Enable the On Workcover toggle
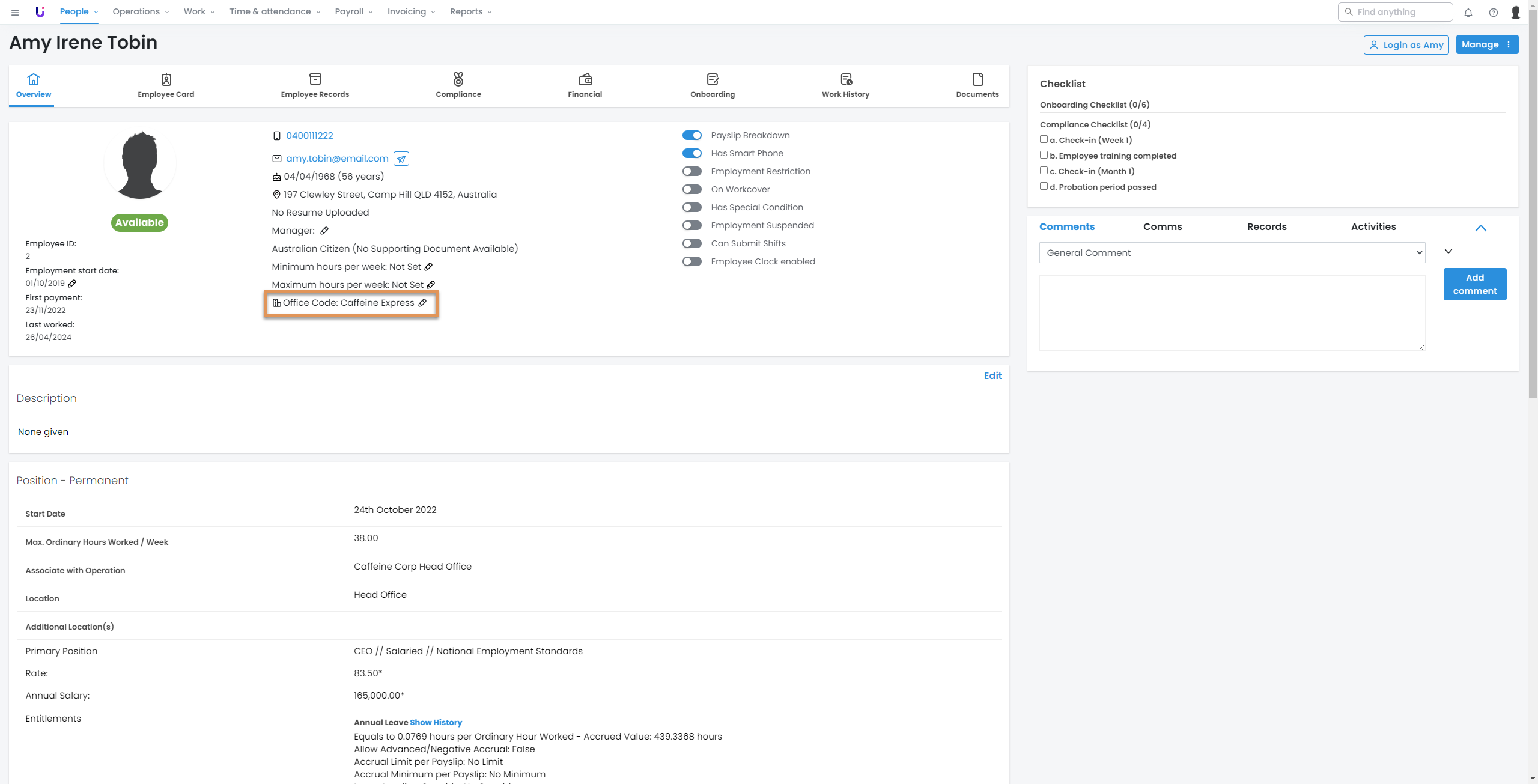The image size is (1538, 784). pyautogui.click(x=691, y=189)
